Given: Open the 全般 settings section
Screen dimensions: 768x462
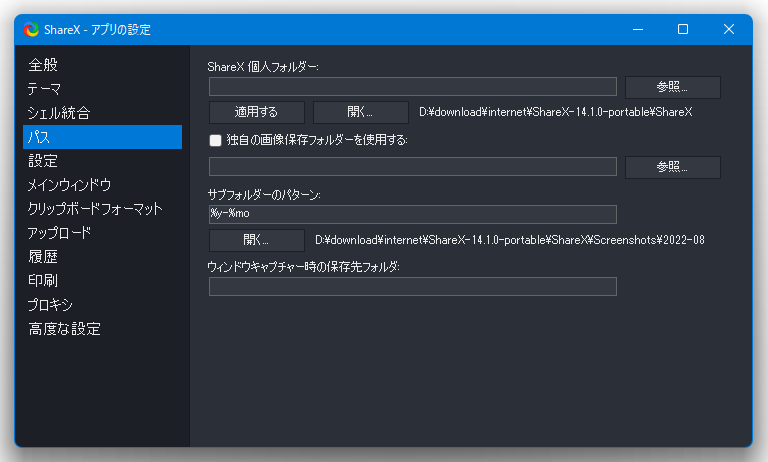Looking at the screenshot, I should click(102, 65).
